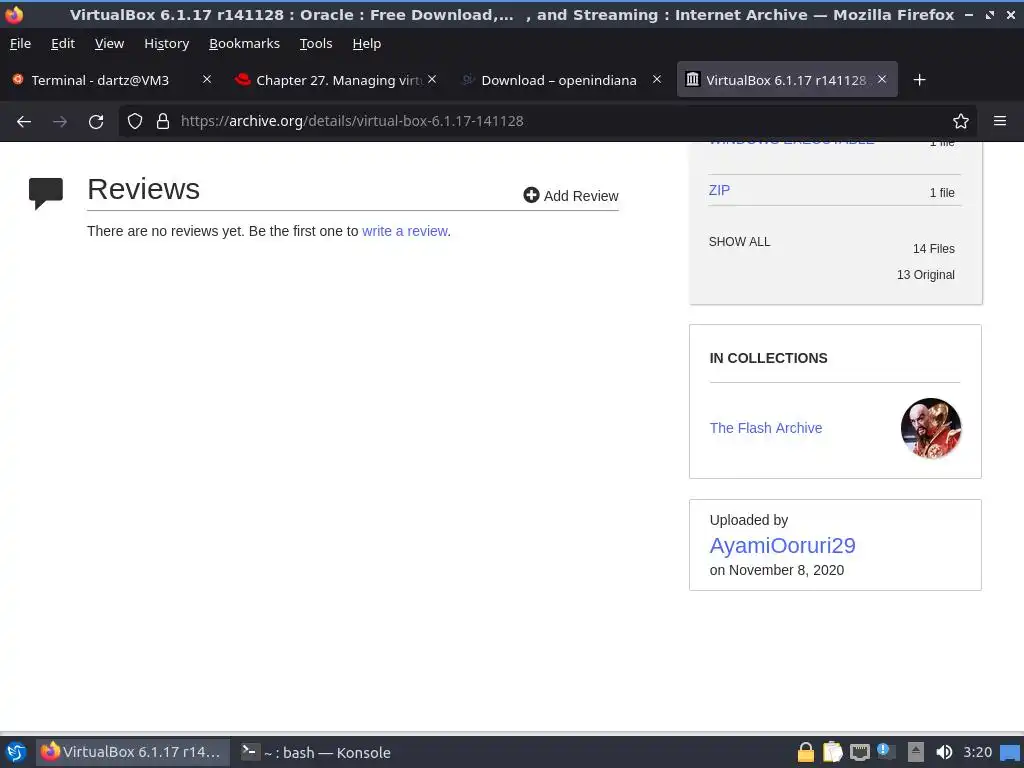The image size is (1024, 768).
Task: Click the show desktop button
Action: (1010, 752)
